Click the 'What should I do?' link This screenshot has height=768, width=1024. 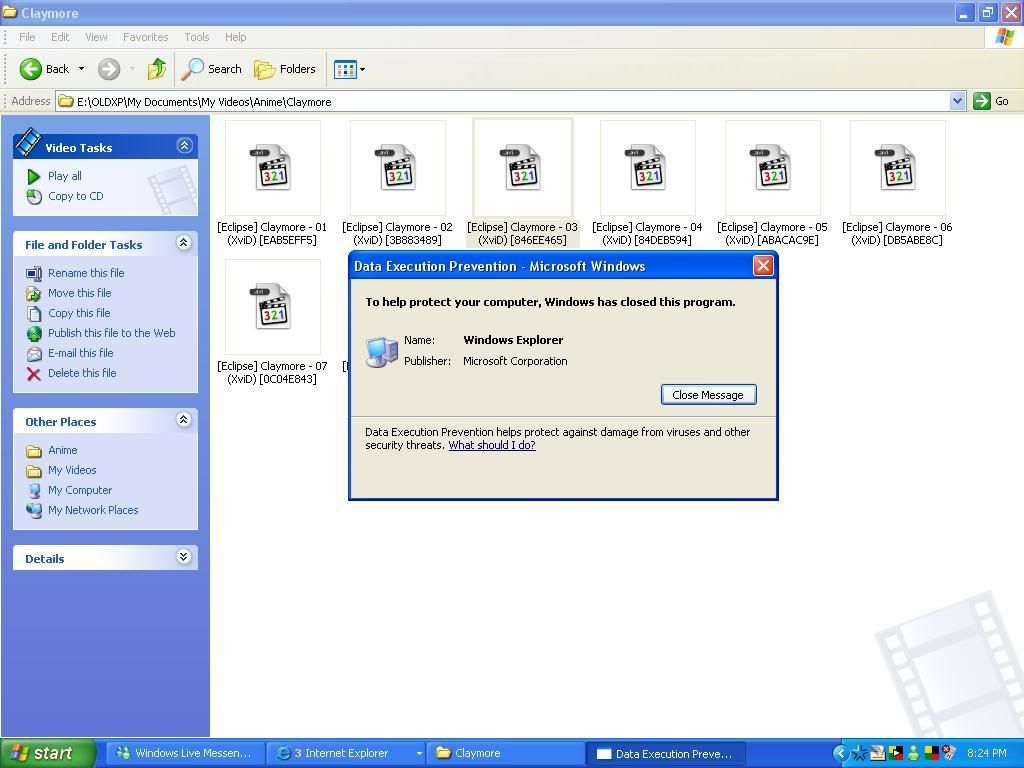pyautogui.click(x=491, y=445)
